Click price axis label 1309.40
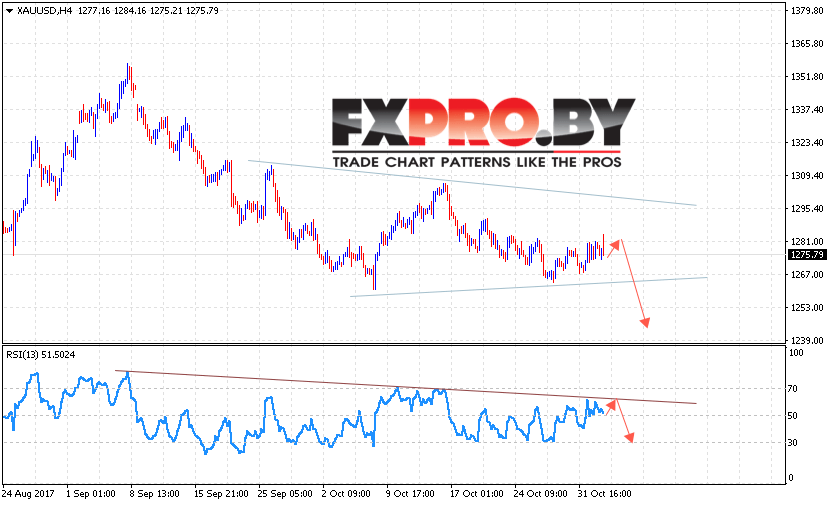The width and height of the screenshot is (828, 505). coord(807,175)
